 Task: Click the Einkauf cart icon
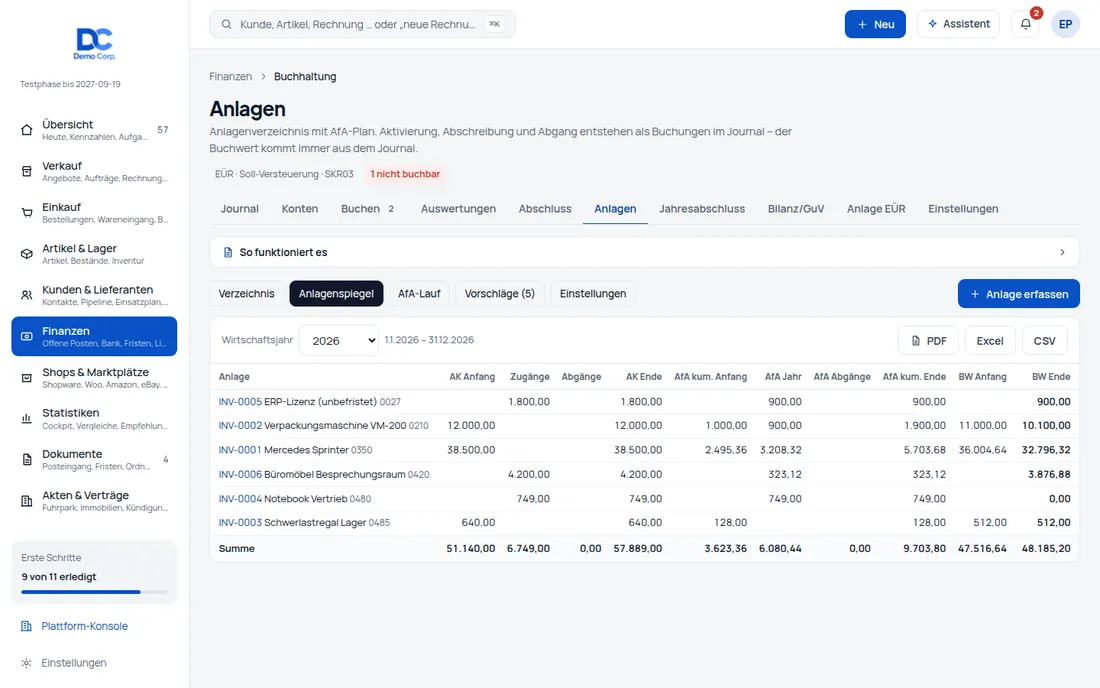[27, 213]
